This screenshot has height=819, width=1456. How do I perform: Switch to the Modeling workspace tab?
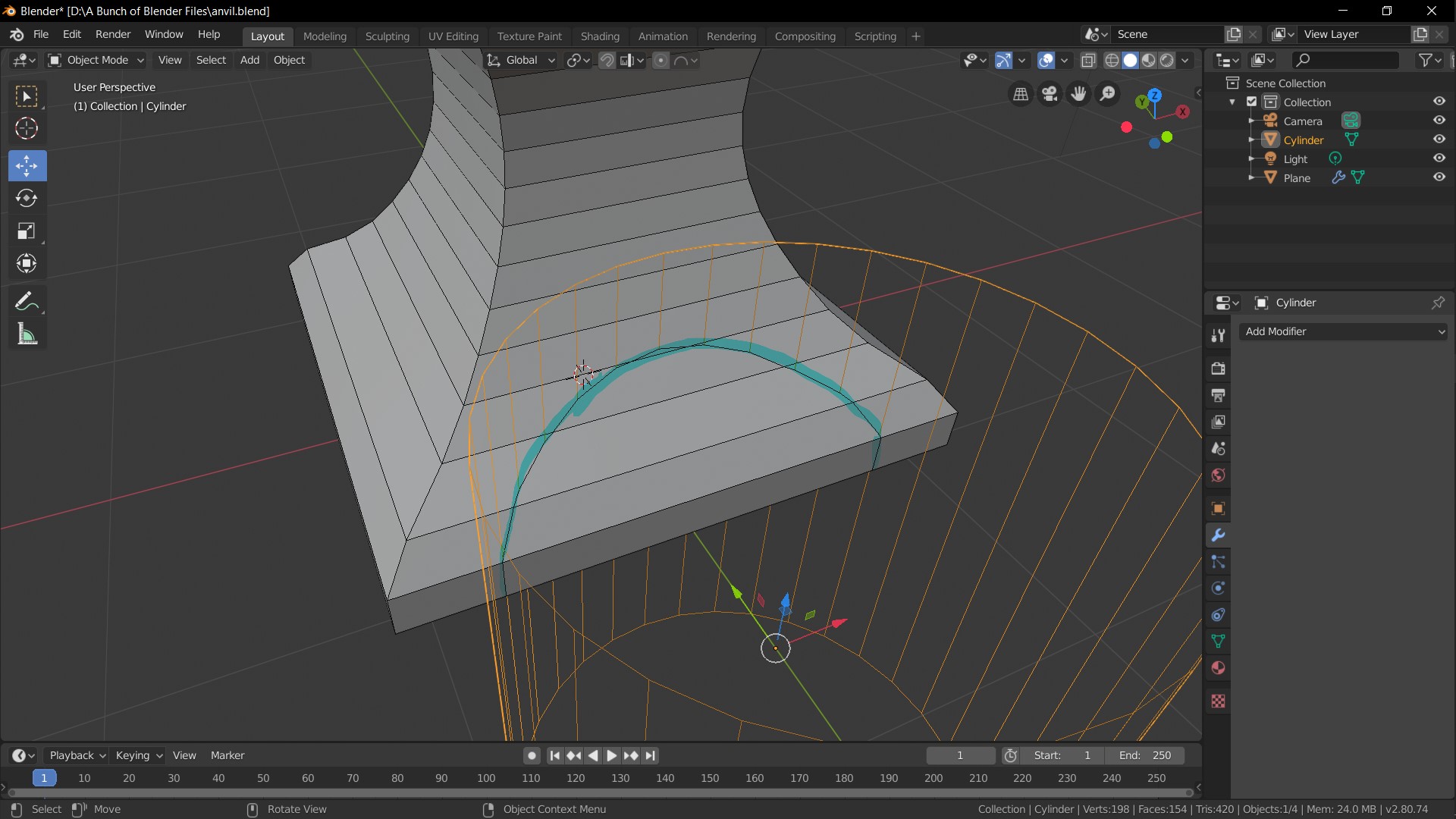click(324, 36)
